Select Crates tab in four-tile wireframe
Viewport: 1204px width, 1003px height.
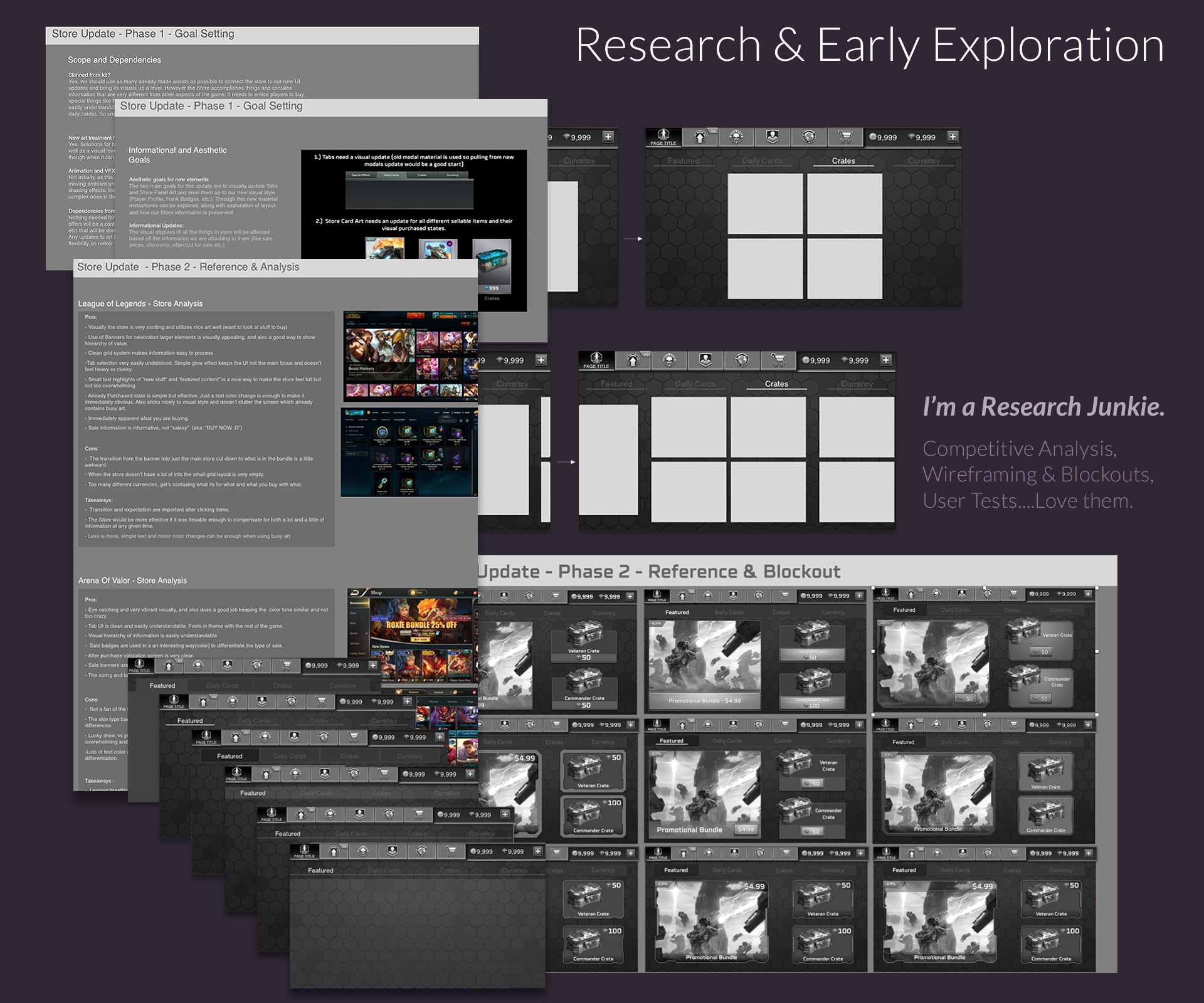coord(843,161)
